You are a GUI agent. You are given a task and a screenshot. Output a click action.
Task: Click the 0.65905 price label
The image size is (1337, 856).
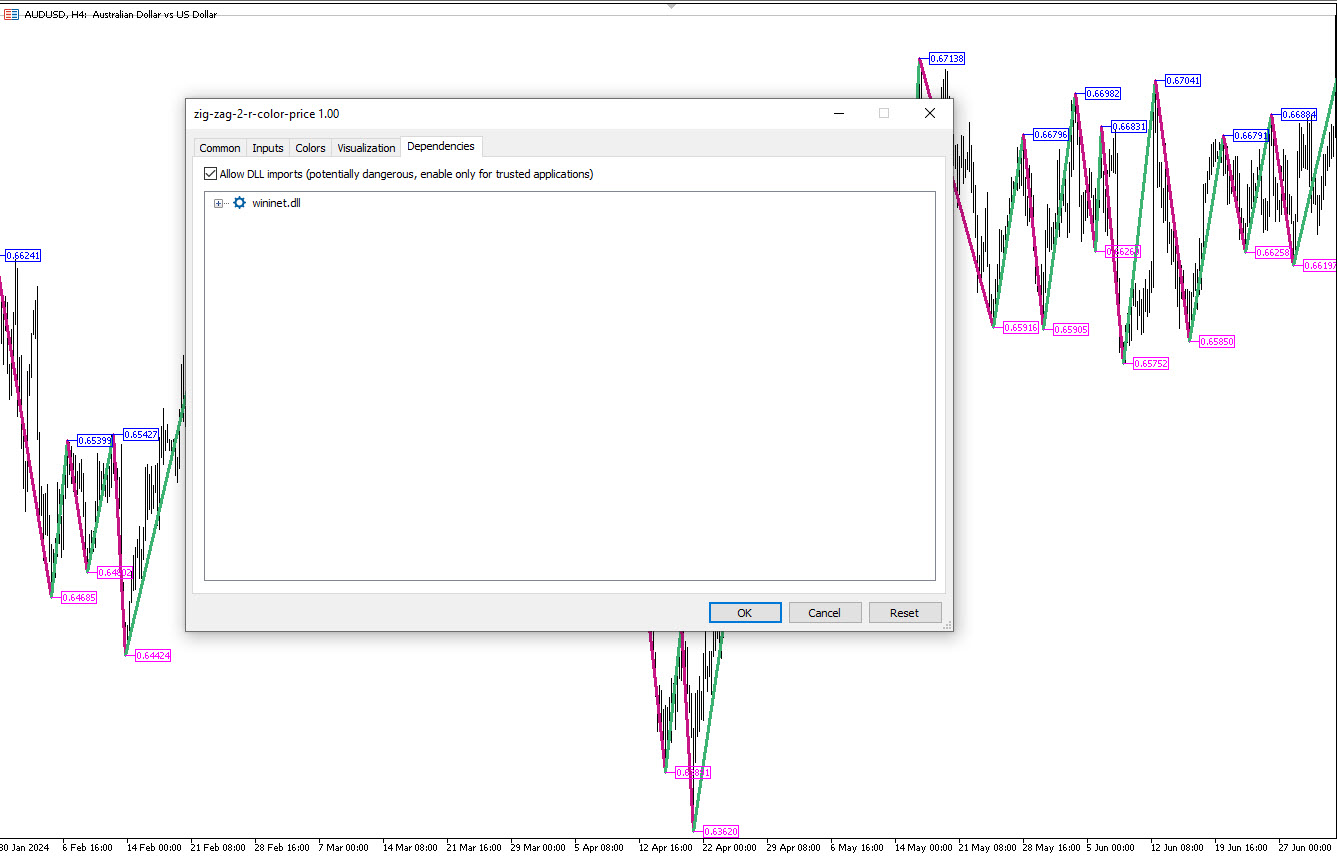point(1071,329)
